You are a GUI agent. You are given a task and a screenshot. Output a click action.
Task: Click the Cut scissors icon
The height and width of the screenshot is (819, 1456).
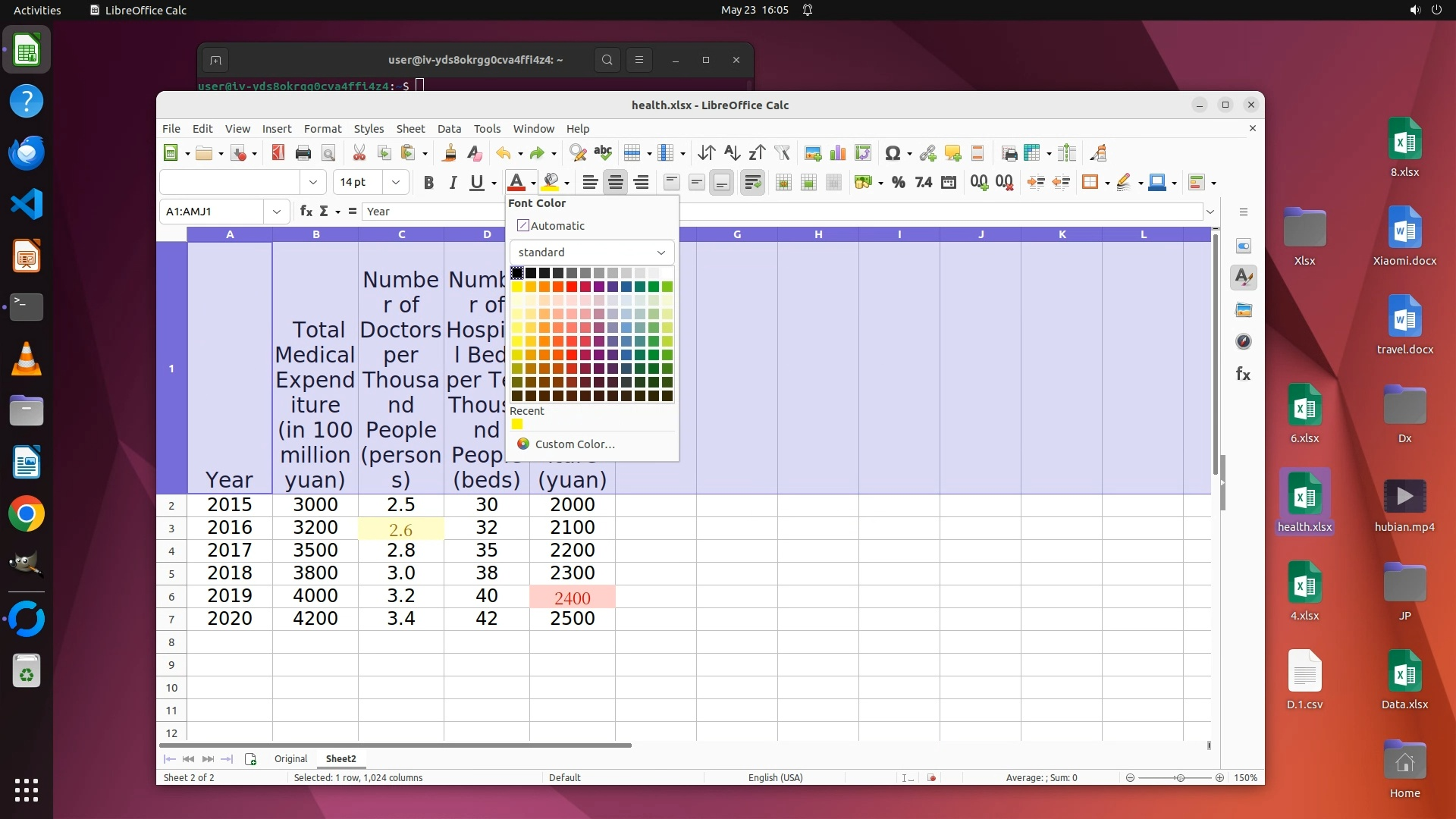click(359, 153)
